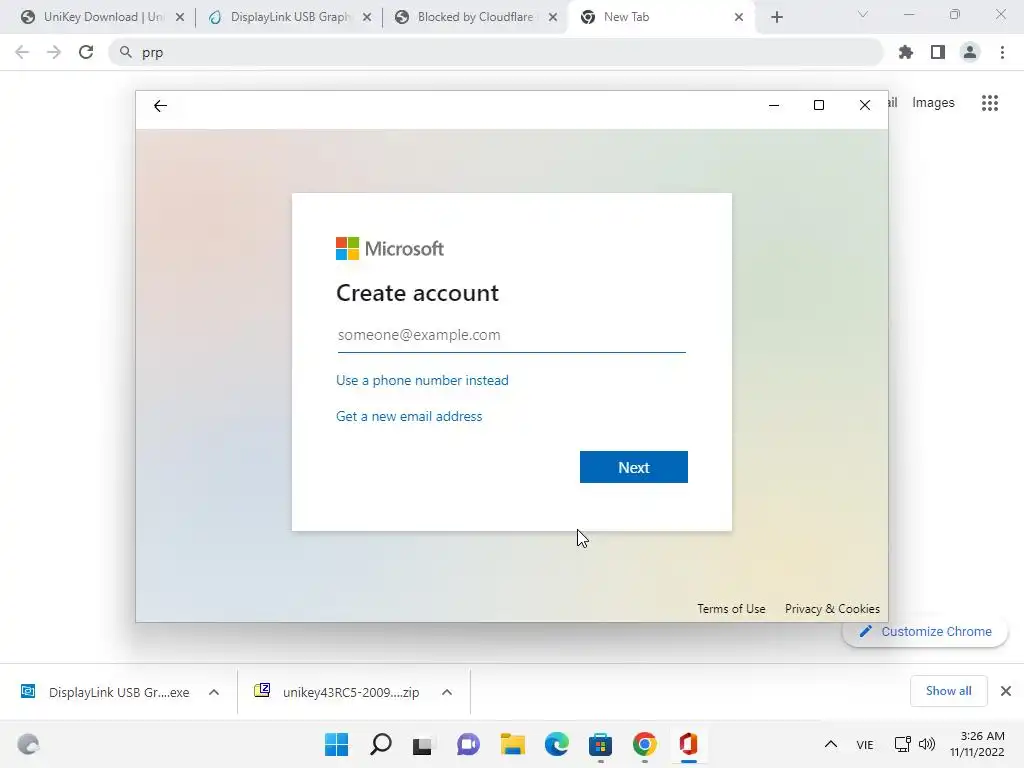
Task: Close the Create account dialog window
Action: pos(865,105)
